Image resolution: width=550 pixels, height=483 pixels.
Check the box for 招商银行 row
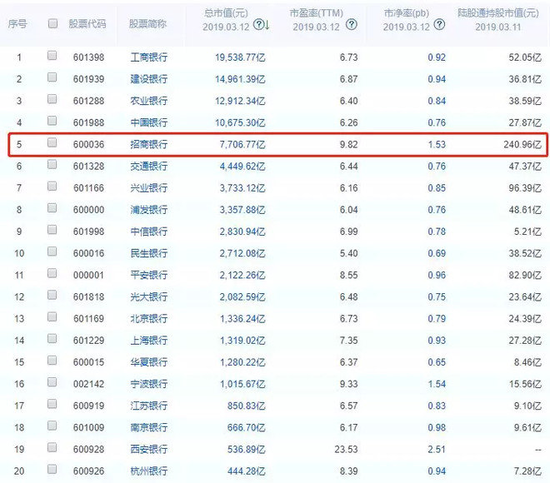click(x=52, y=142)
